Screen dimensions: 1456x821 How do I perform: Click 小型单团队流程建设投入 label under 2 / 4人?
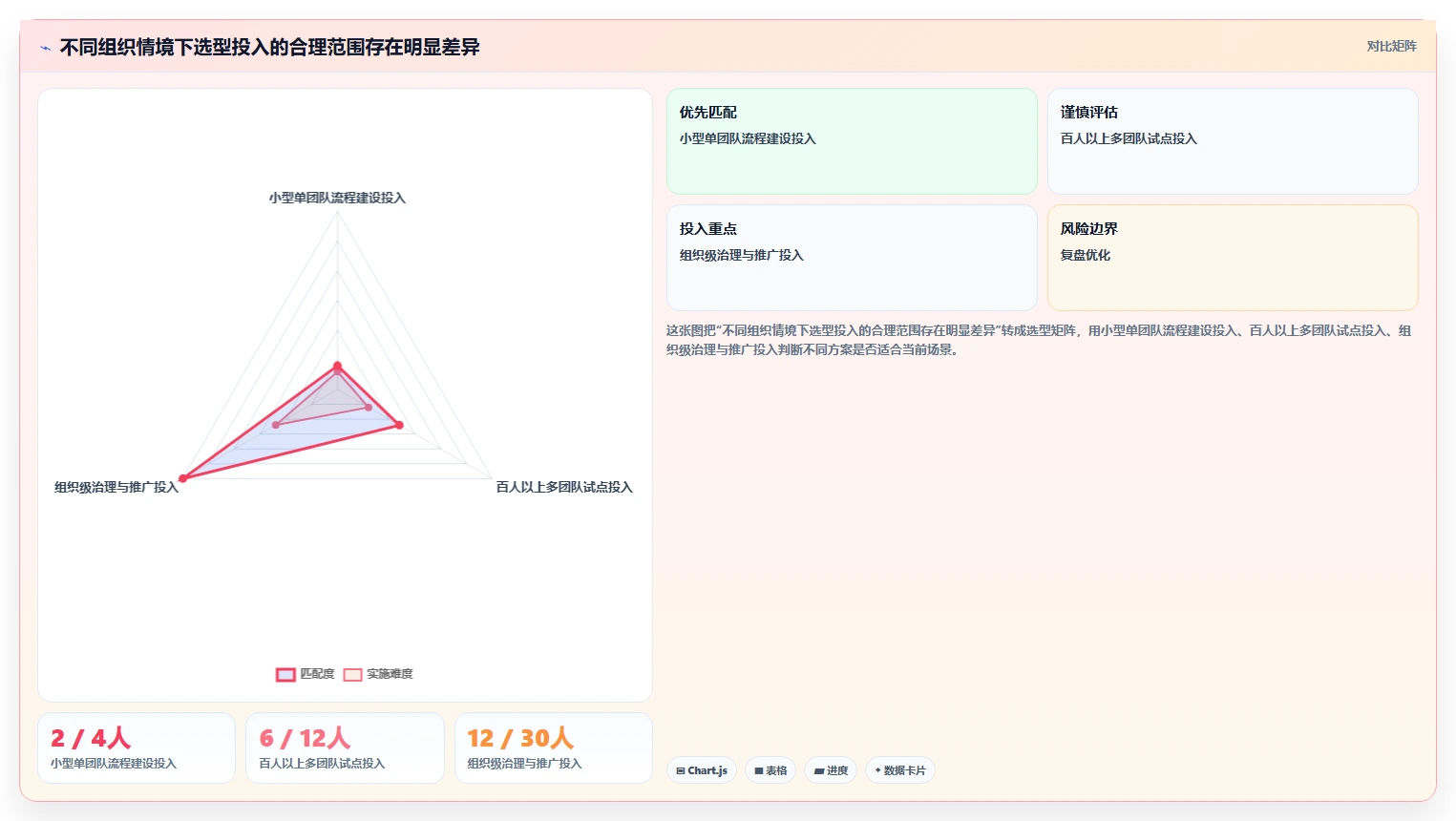click(x=114, y=764)
